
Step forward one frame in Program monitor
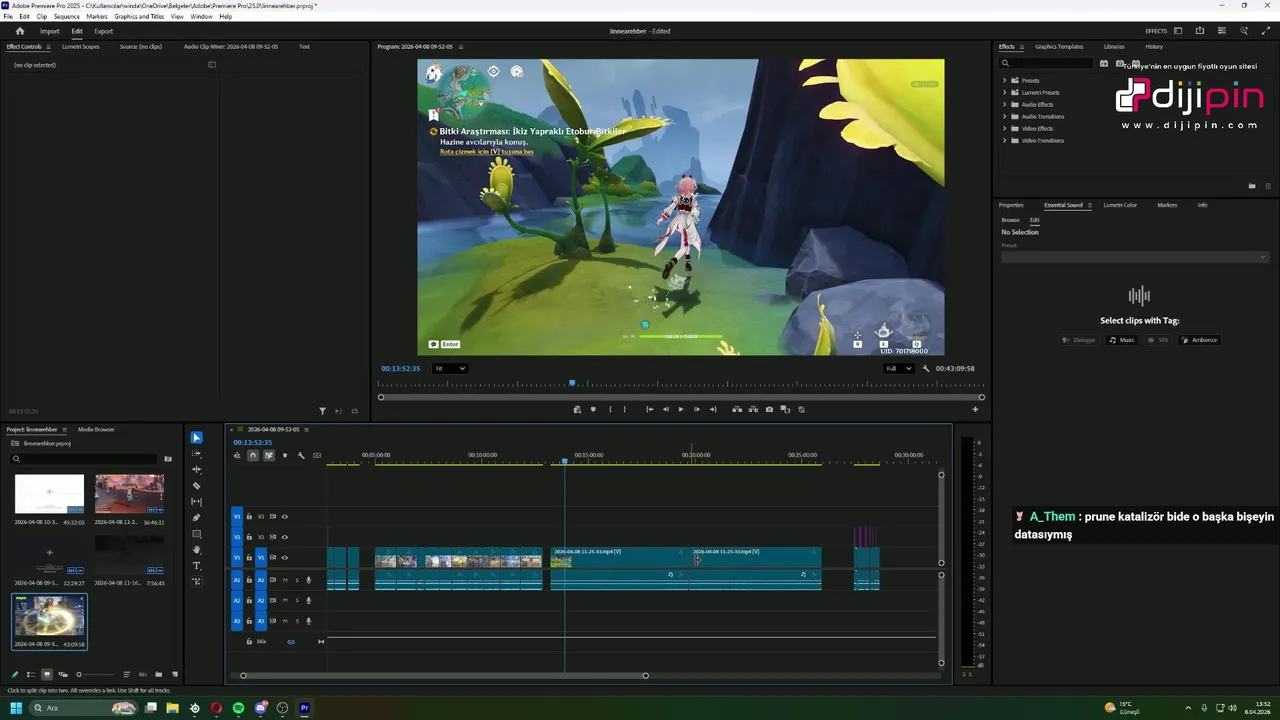click(697, 409)
